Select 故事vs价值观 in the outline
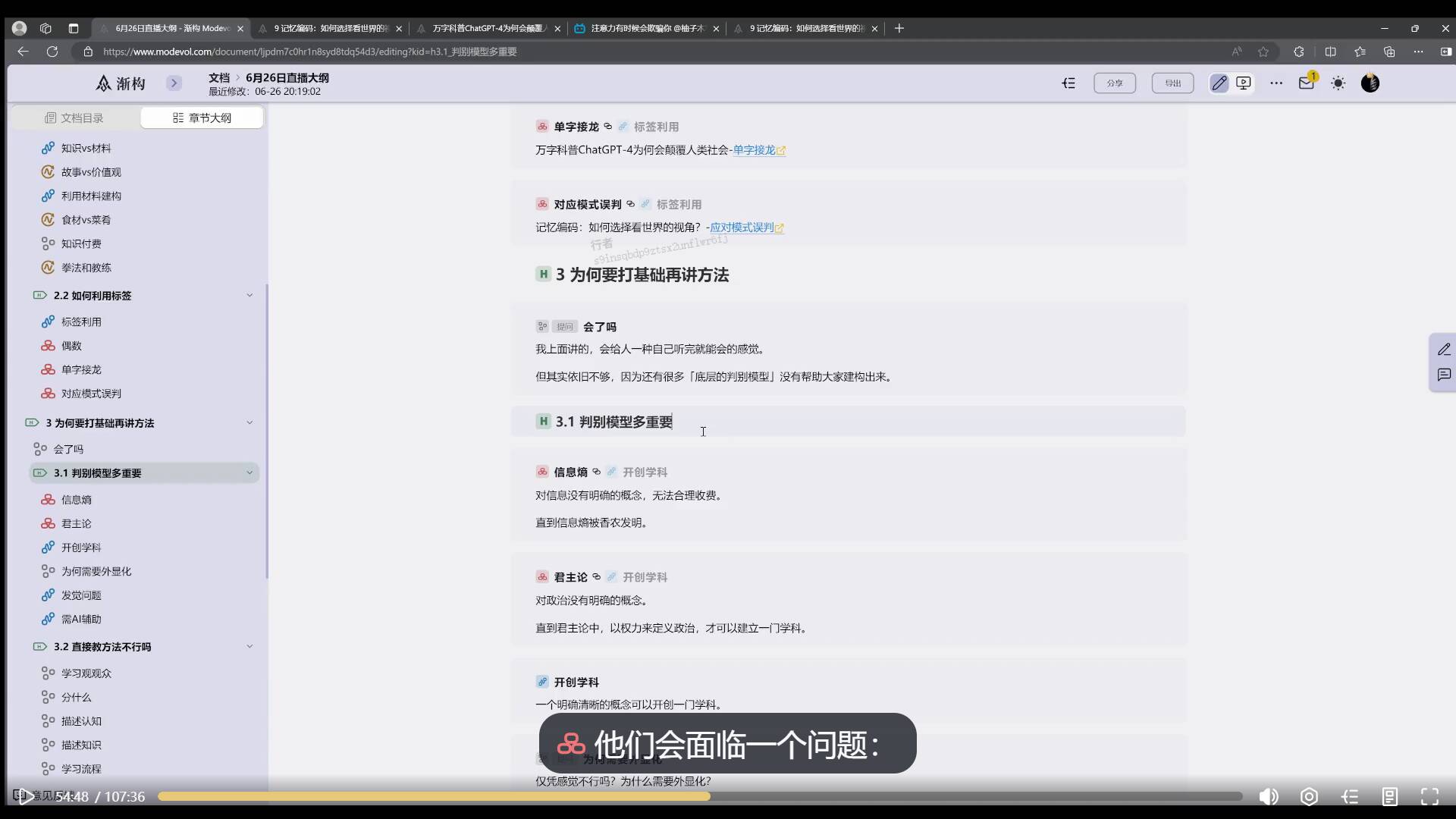1456x819 pixels. (91, 172)
